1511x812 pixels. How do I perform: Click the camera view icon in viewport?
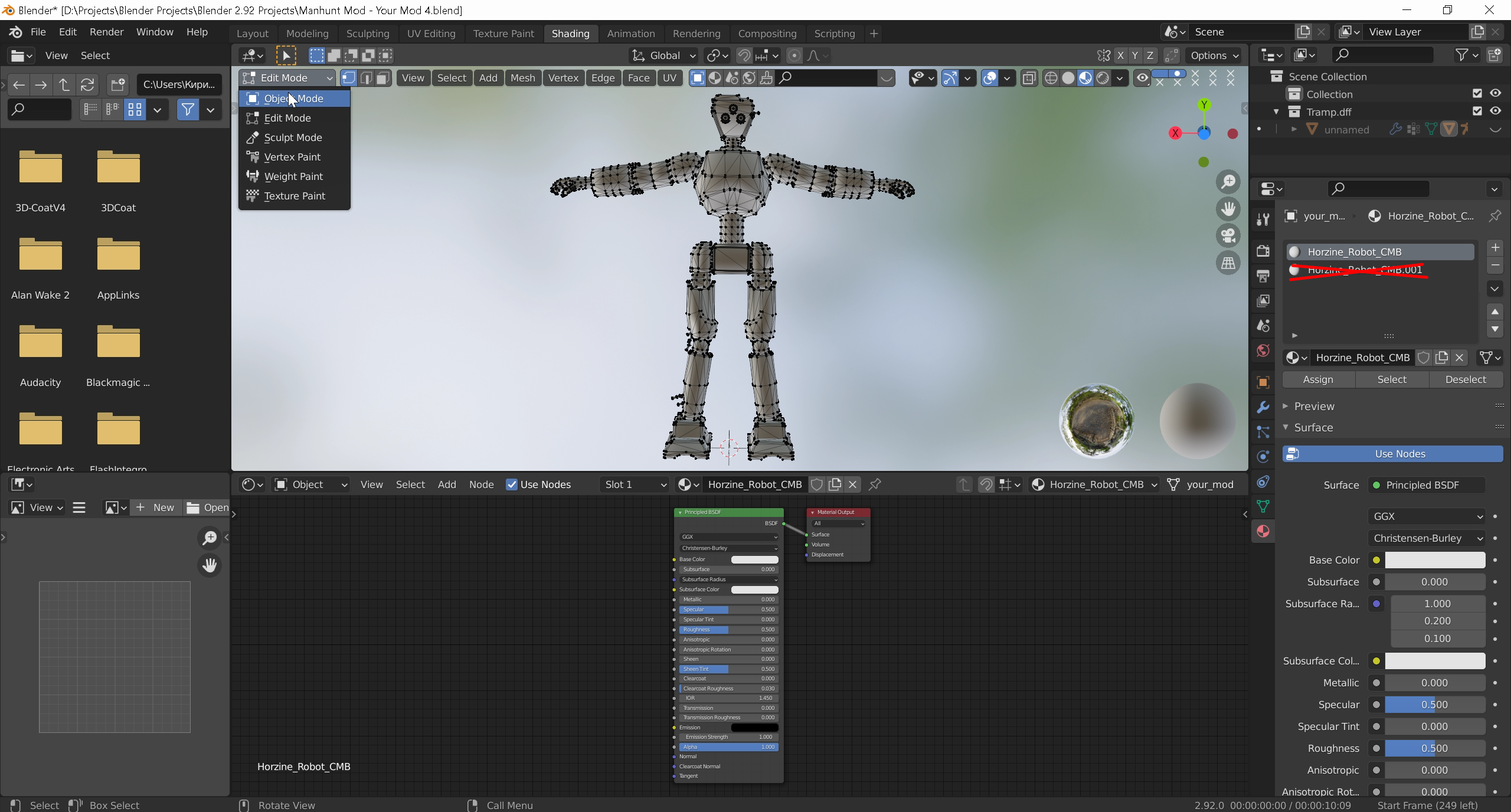tap(1228, 235)
